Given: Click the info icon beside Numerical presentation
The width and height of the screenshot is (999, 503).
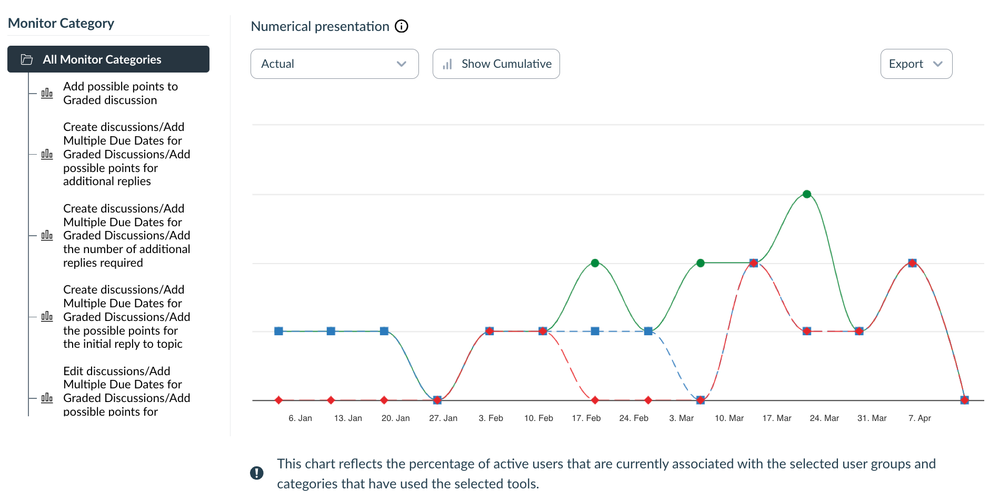Looking at the screenshot, I should pos(401,27).
